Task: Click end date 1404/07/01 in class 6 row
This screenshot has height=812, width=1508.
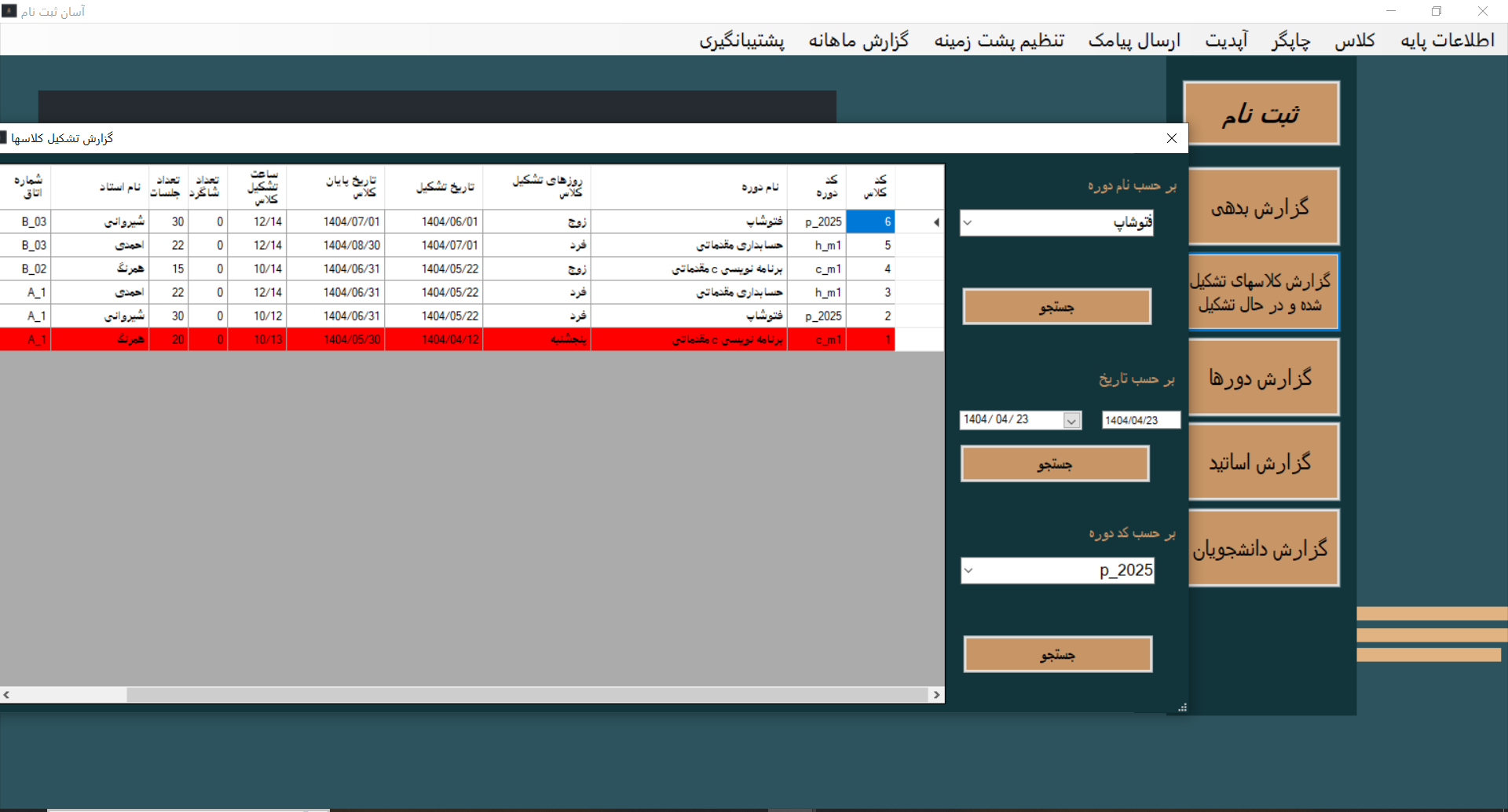Action: coord(336,222)
